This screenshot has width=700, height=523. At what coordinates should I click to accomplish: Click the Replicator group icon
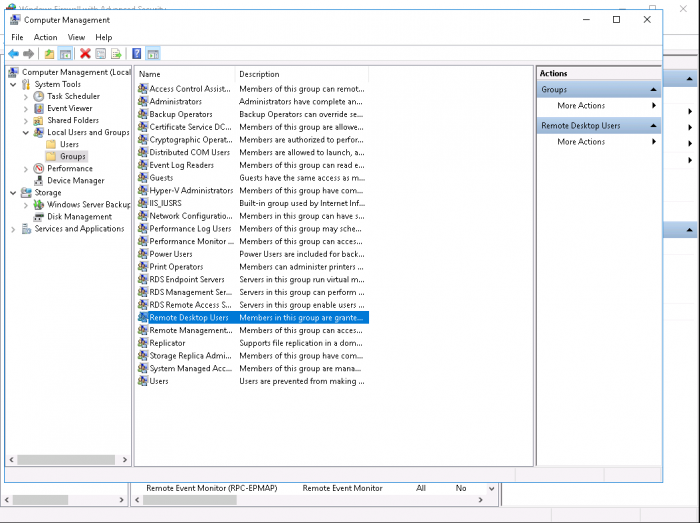(143, 343)
